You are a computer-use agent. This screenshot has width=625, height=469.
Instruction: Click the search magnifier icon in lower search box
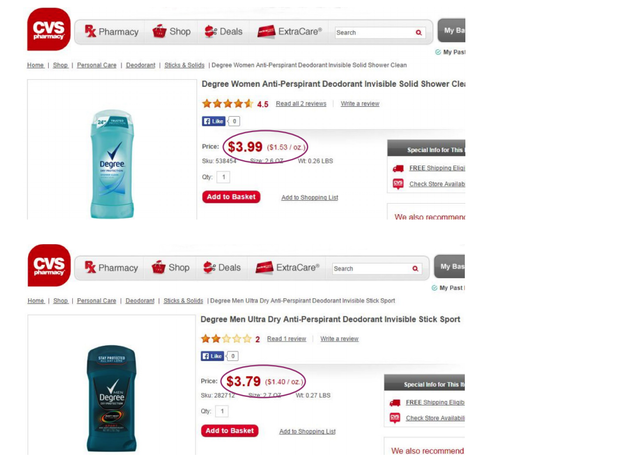[x=415, y=269]
